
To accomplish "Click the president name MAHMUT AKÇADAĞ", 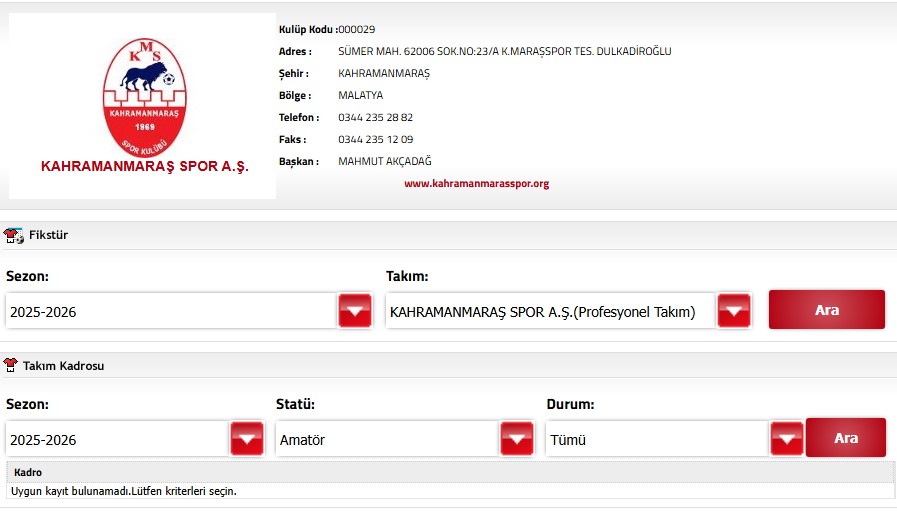I will click(x=384, y=161).
